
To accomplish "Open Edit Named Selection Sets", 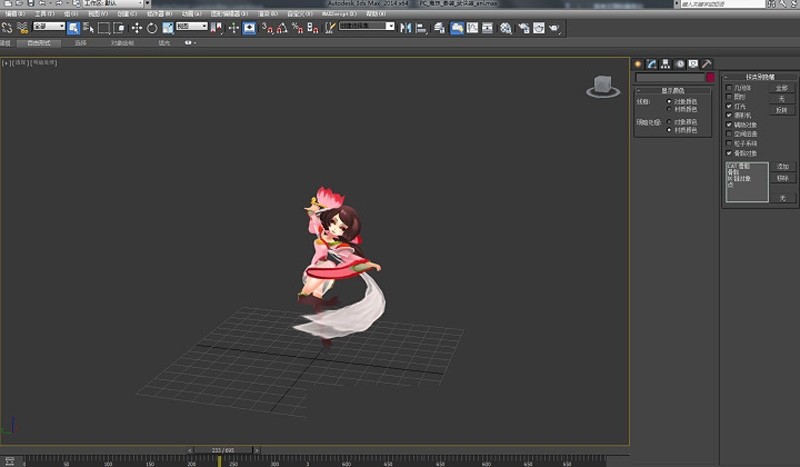I will (x=330, y=28).
